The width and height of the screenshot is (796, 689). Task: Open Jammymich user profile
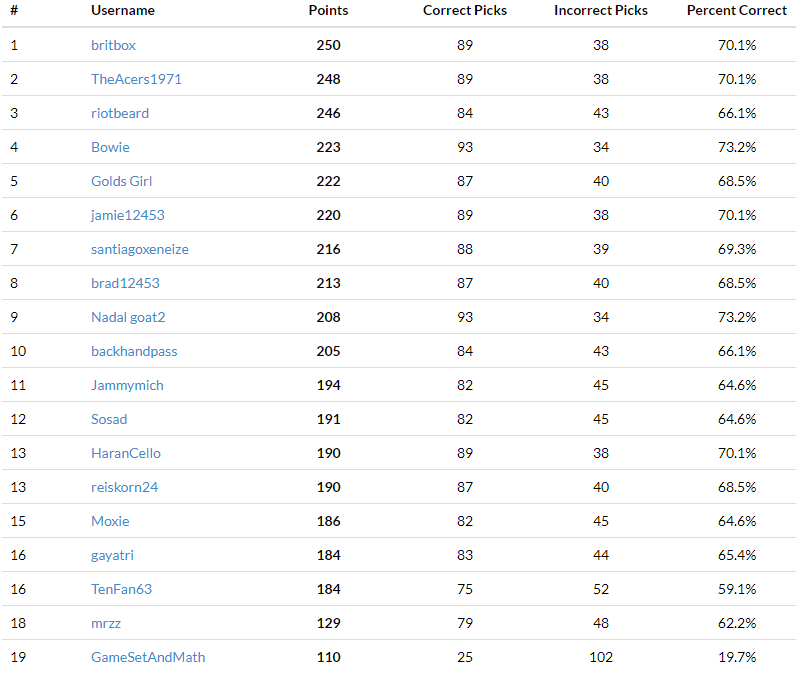[127, 385]
